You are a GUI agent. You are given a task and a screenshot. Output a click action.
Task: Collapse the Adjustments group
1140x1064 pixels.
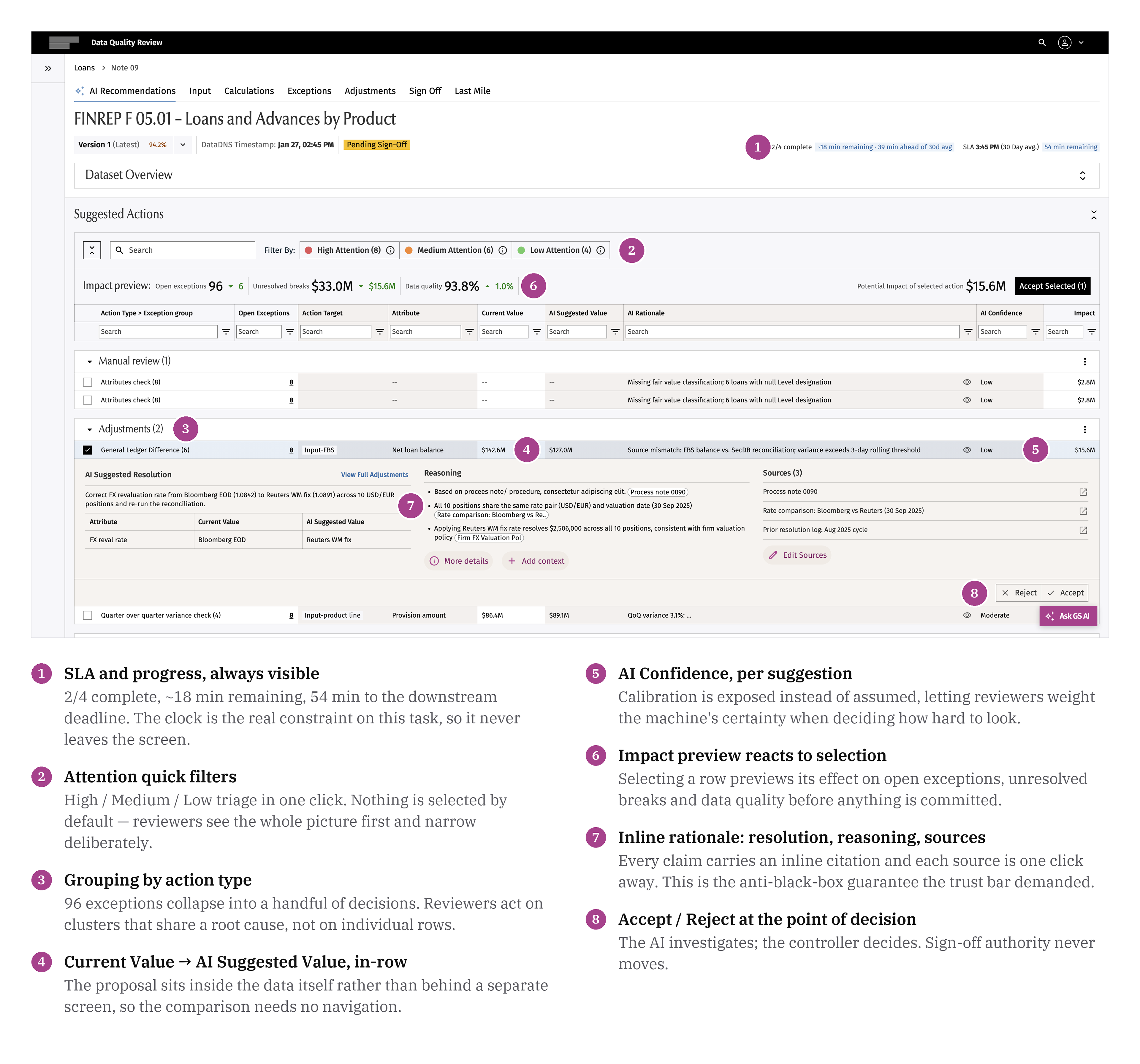(89, 429)
